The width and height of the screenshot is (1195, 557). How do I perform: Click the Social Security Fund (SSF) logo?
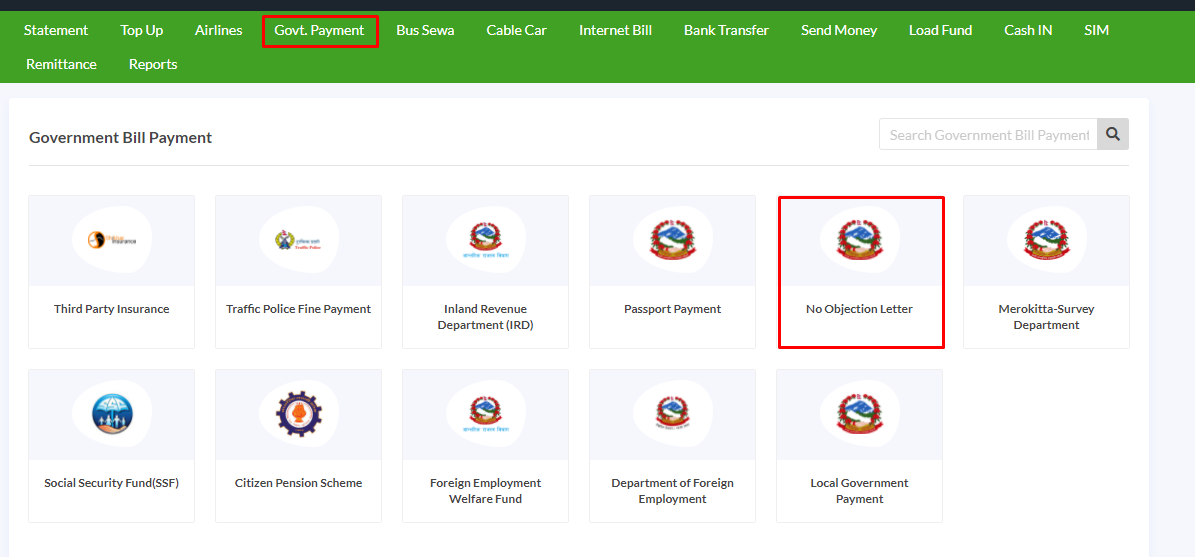[112, 414]
